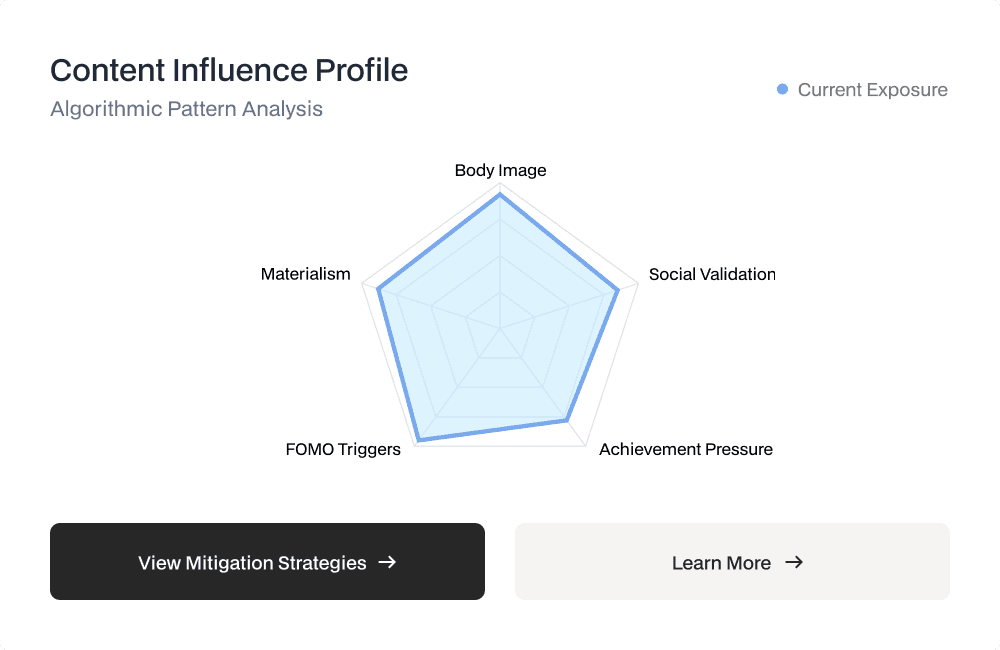
Task: Select the Materialism axis label
Action: [x=306, y=274]
